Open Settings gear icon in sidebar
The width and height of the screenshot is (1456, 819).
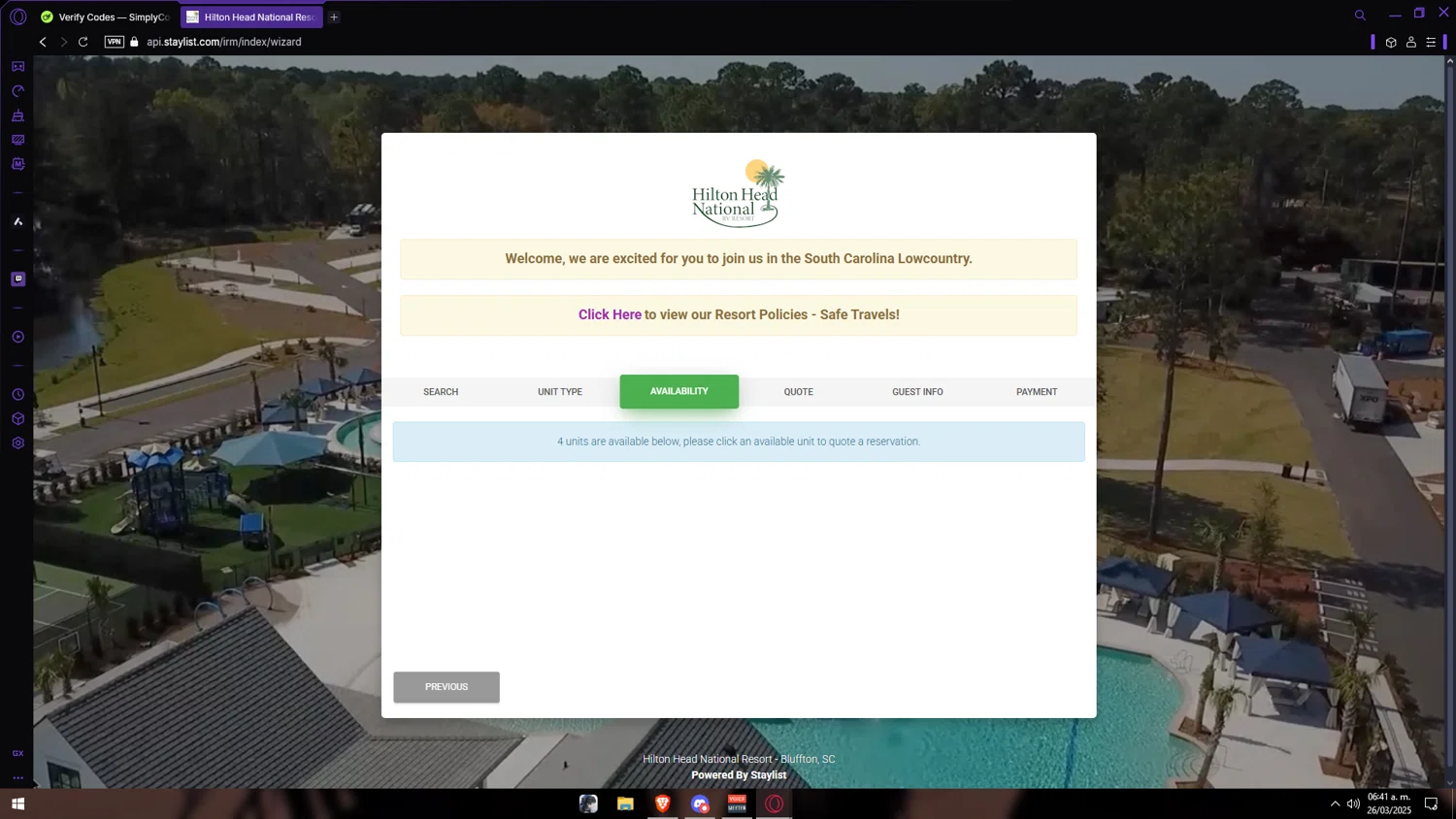coord(17,442)
